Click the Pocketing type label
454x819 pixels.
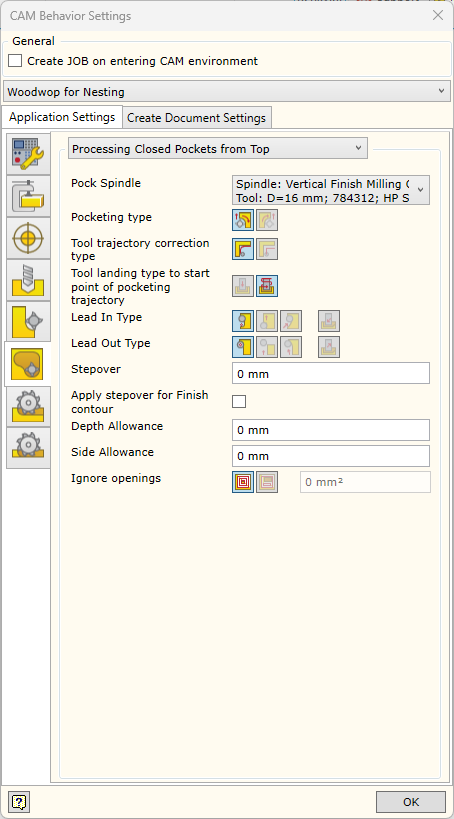click(x=111, y=217)
